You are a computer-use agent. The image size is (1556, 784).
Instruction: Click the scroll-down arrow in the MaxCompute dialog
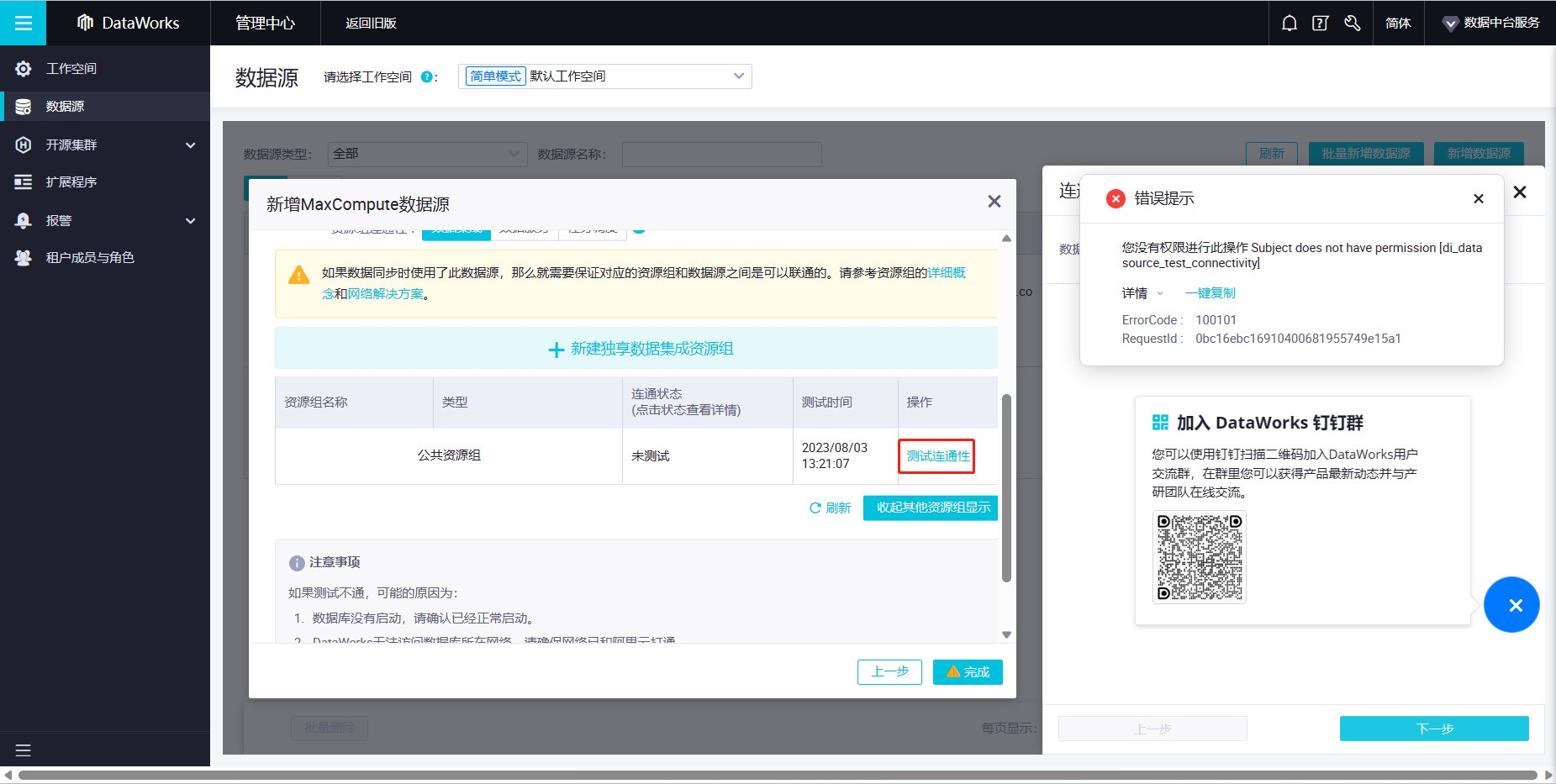tap(1006, 635)
